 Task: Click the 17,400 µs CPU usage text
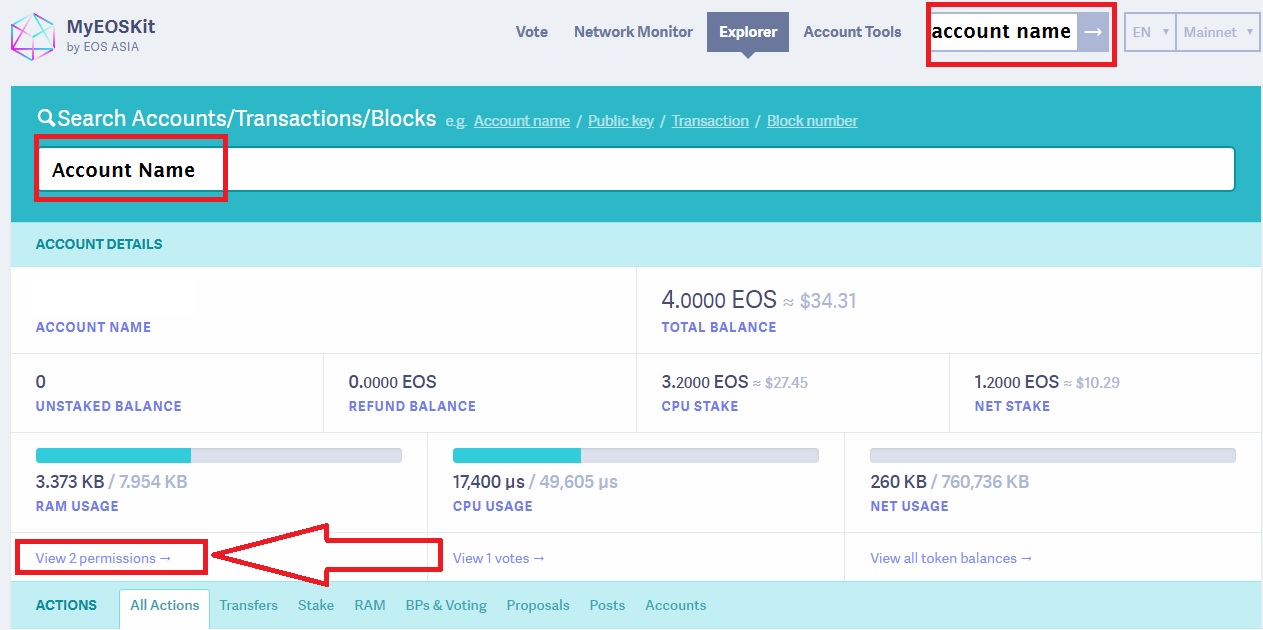pos(489,482)
